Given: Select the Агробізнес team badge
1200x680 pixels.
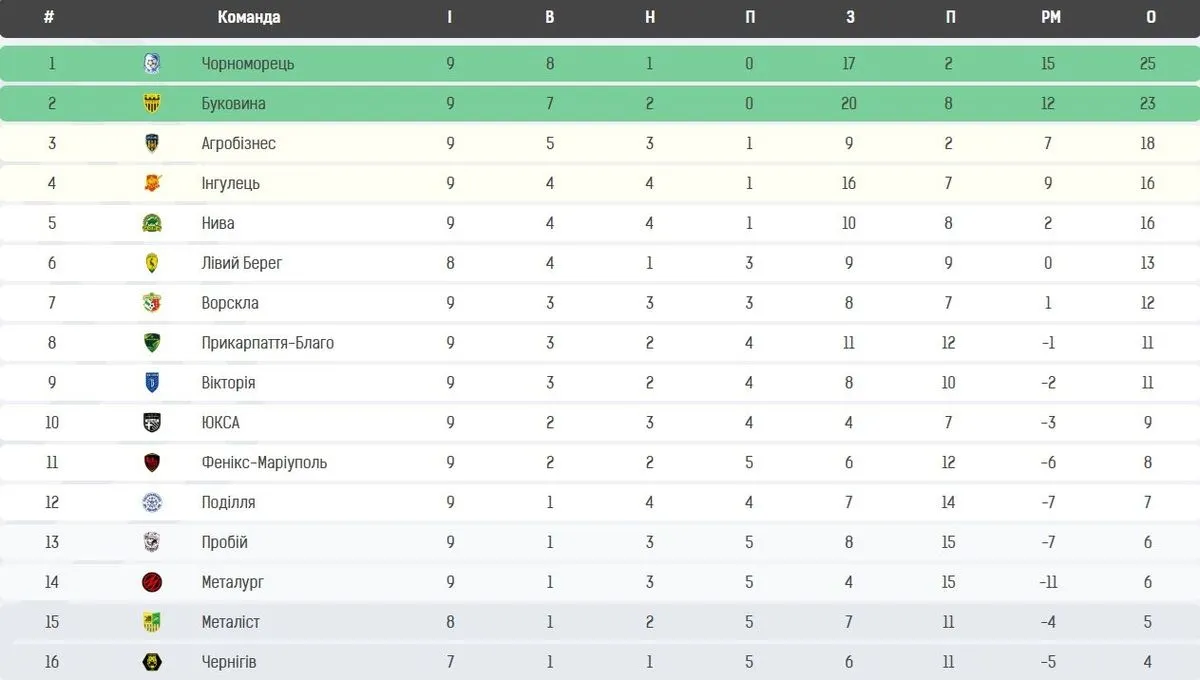Looking at the screenshot, I should (x=152, y=143).
